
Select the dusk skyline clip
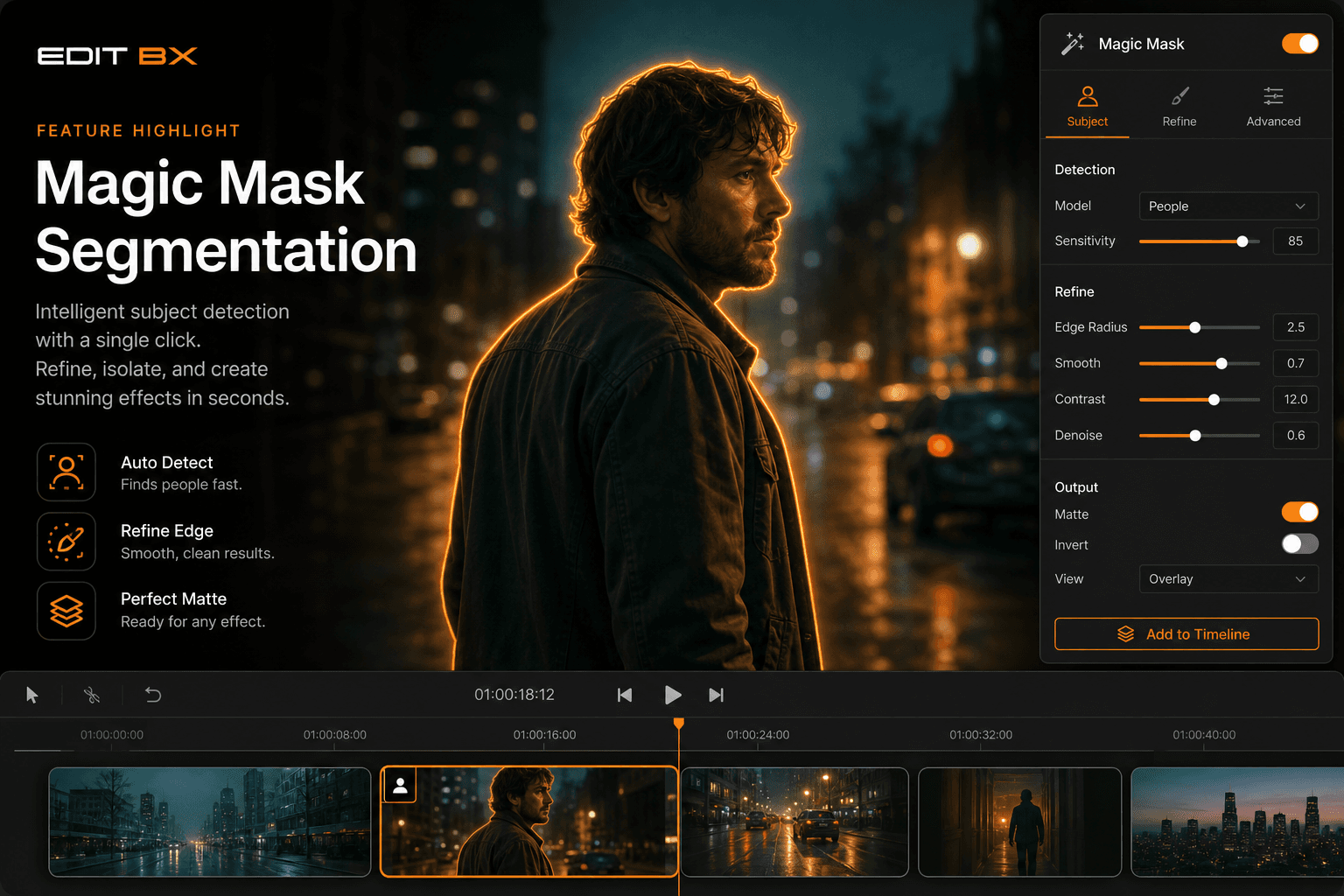point(1237,822)
